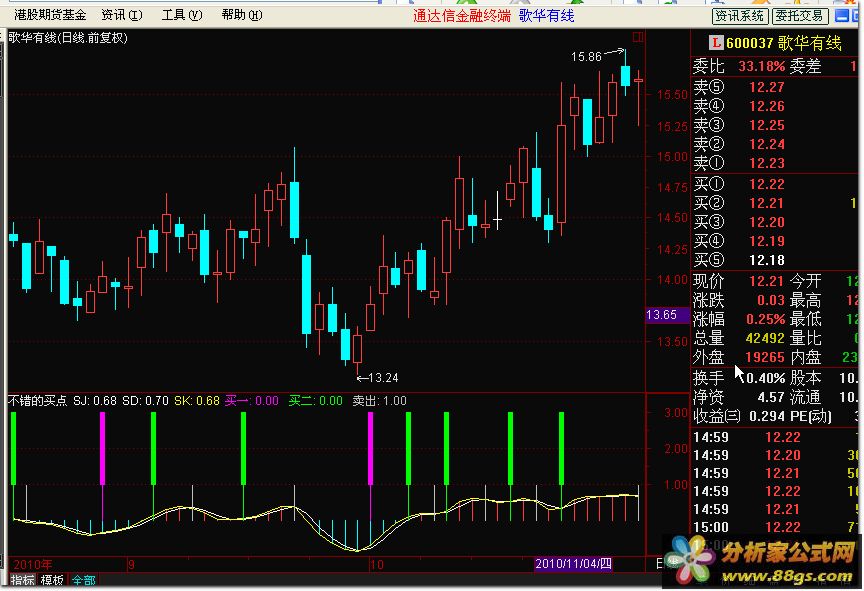Viewport: 864px width, 591px height.
Task: Click the 涨跌 0.03 value
Action: 770,300
